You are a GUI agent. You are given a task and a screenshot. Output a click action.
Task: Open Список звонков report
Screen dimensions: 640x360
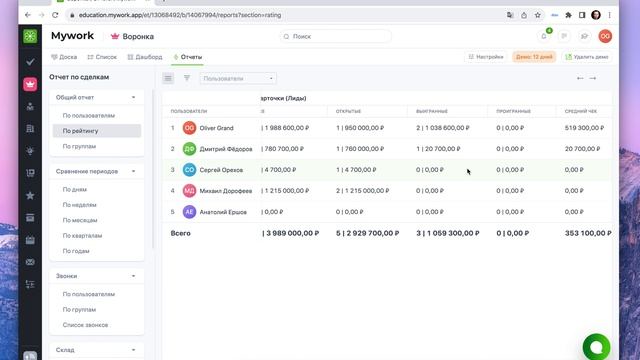tap(85, 325)
